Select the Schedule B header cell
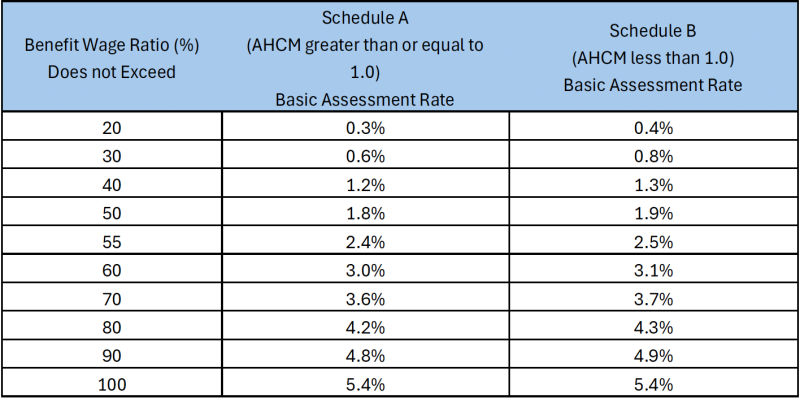800x398 pixels. [x=653, y=57]
